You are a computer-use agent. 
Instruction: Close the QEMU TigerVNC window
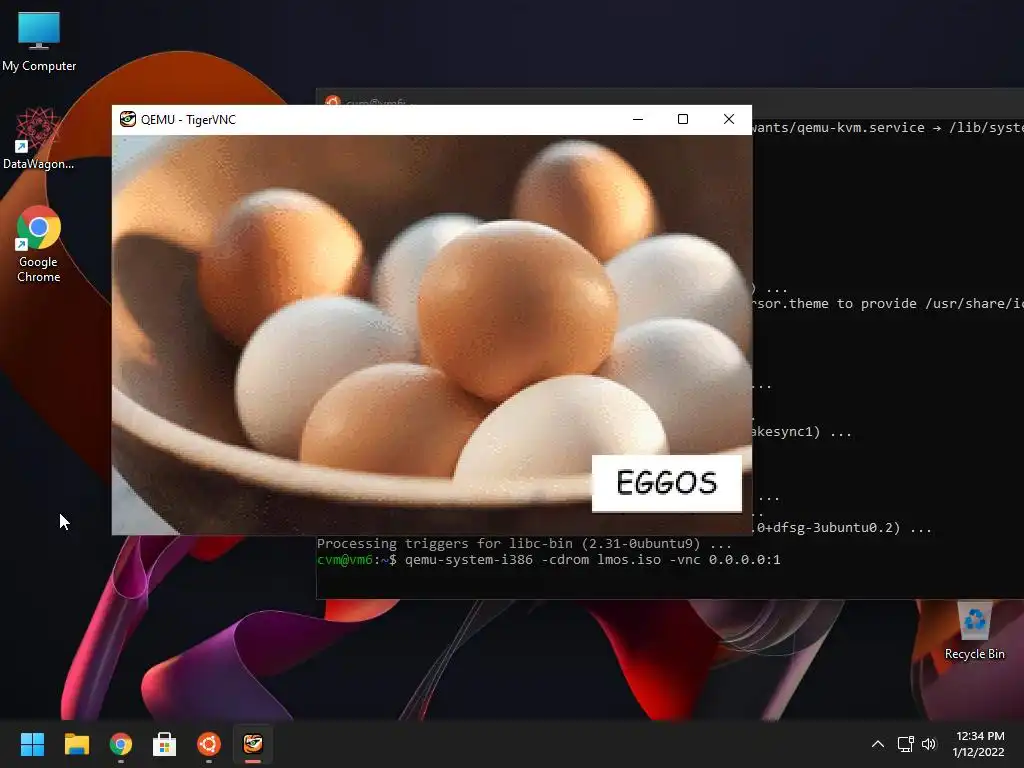tap(729, 120)
